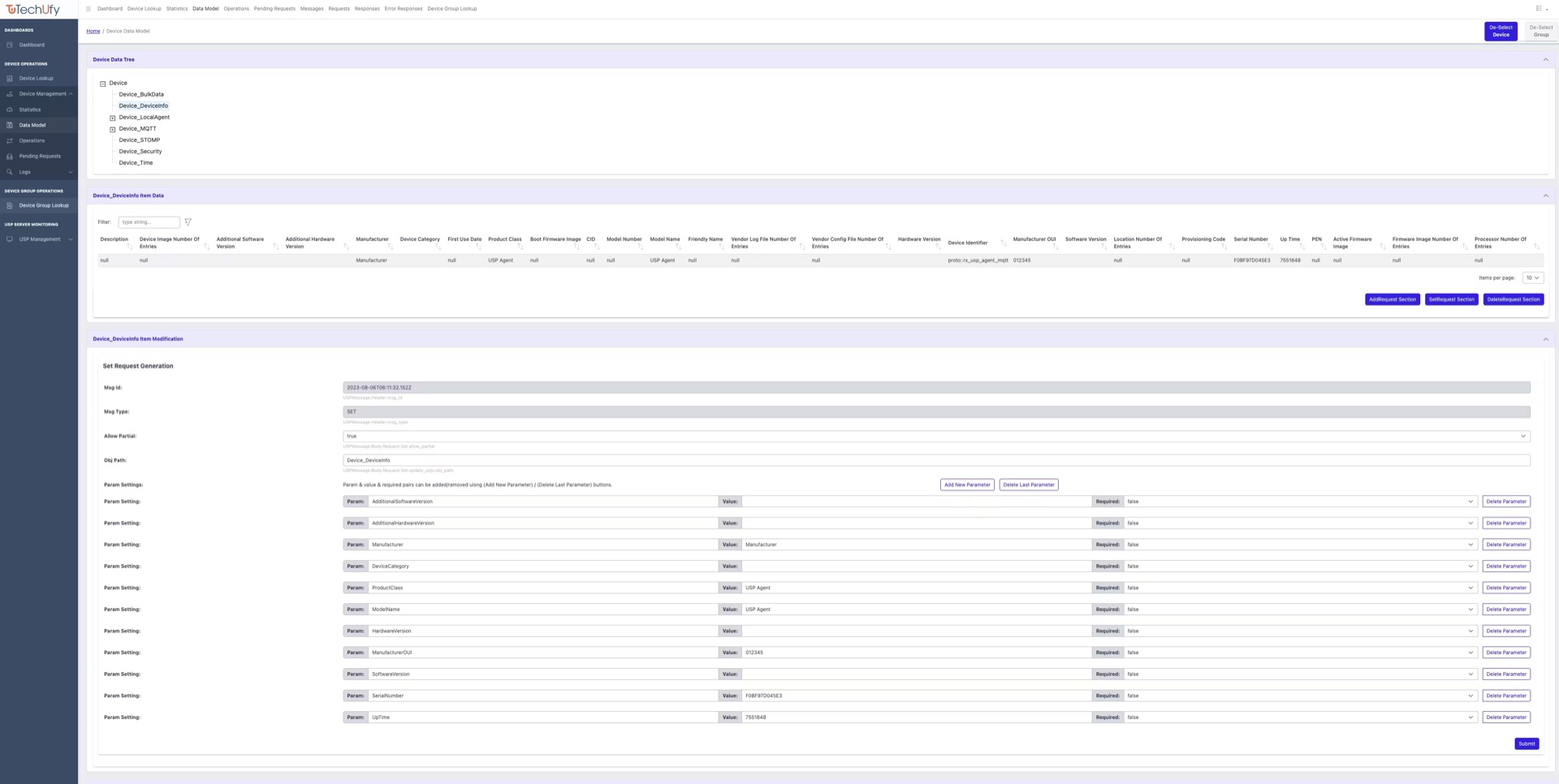This screenshot has height=784, width=1559.
Task: Open Dashboard in the top navigation
Action: [x=110, y=9]
